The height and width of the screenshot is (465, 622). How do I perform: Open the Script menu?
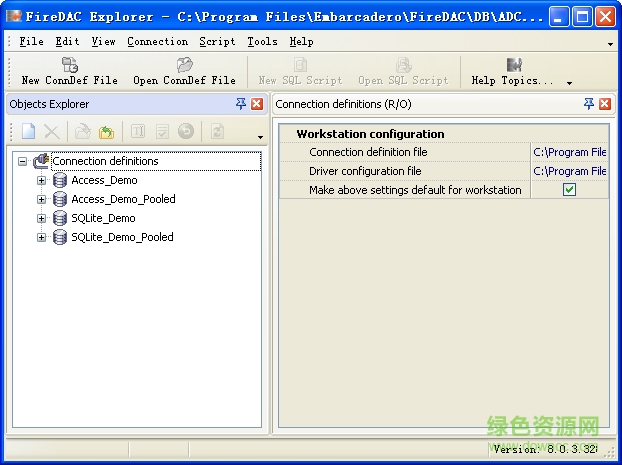pyautogui.click(x=217, y=41)
